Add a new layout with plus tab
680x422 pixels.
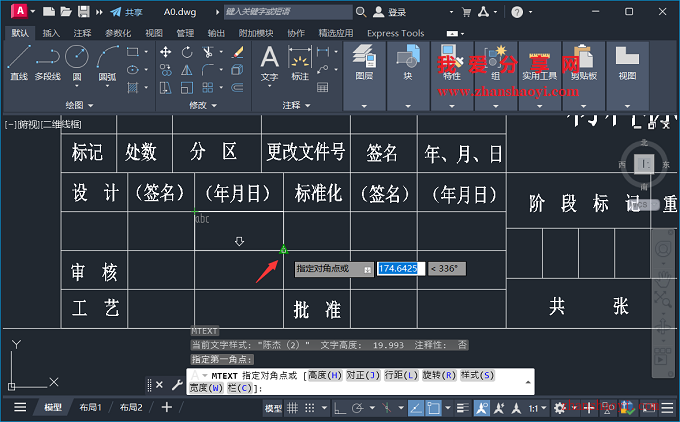(167, 407)
